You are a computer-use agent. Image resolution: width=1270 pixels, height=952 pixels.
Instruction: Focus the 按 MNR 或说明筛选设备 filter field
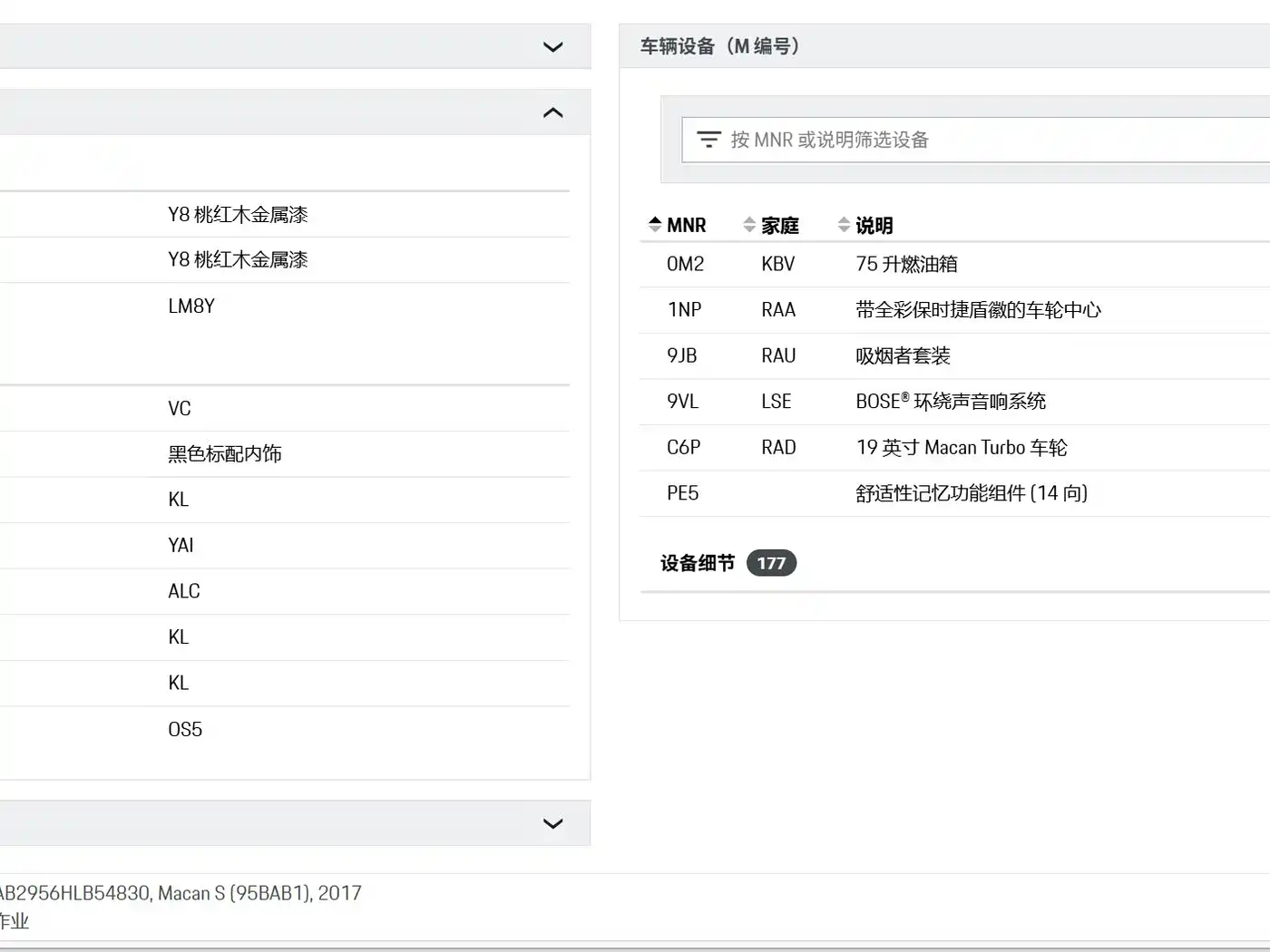coord(976,140)
